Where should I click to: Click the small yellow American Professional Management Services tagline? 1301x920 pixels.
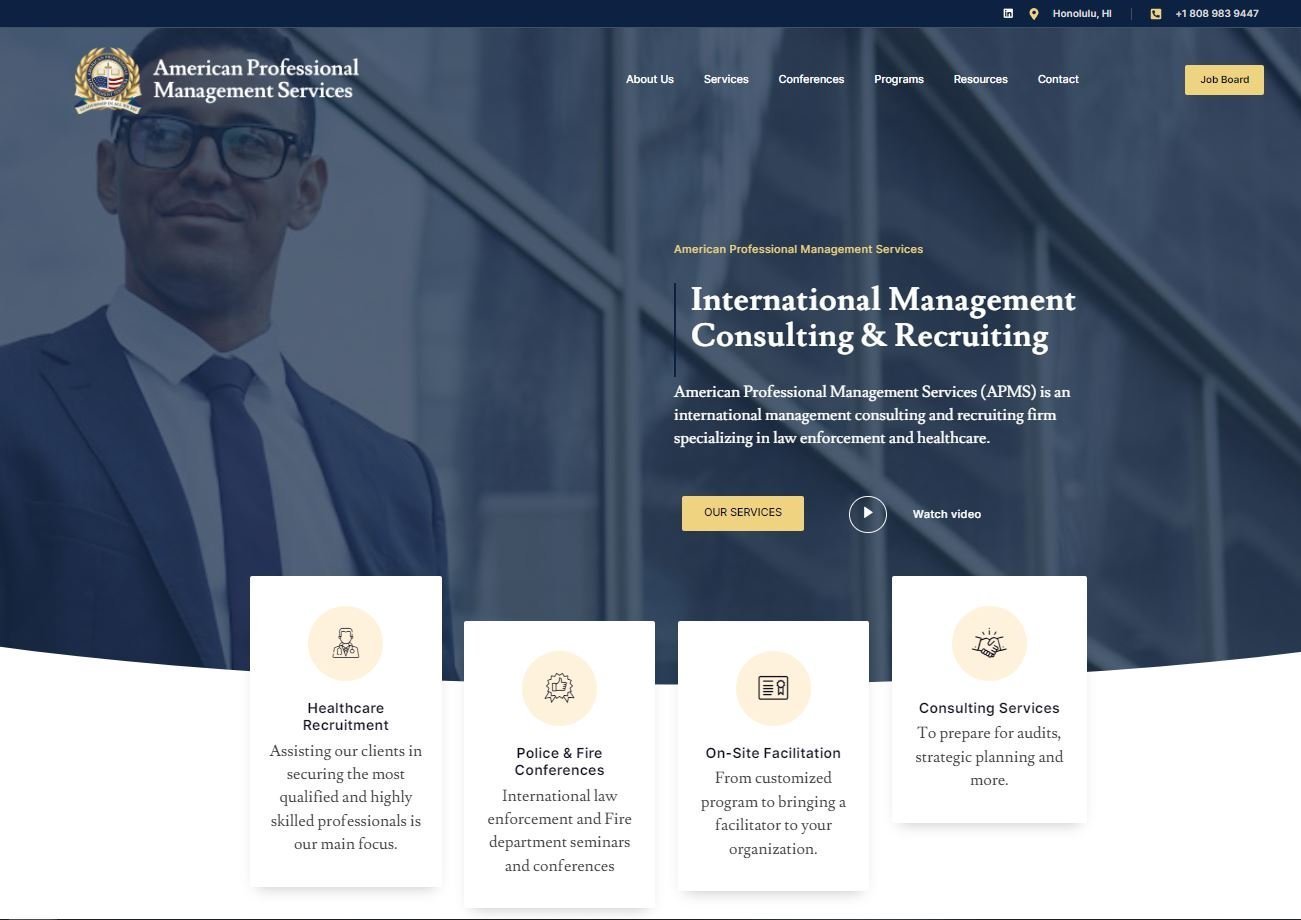(x=798, y=249)
